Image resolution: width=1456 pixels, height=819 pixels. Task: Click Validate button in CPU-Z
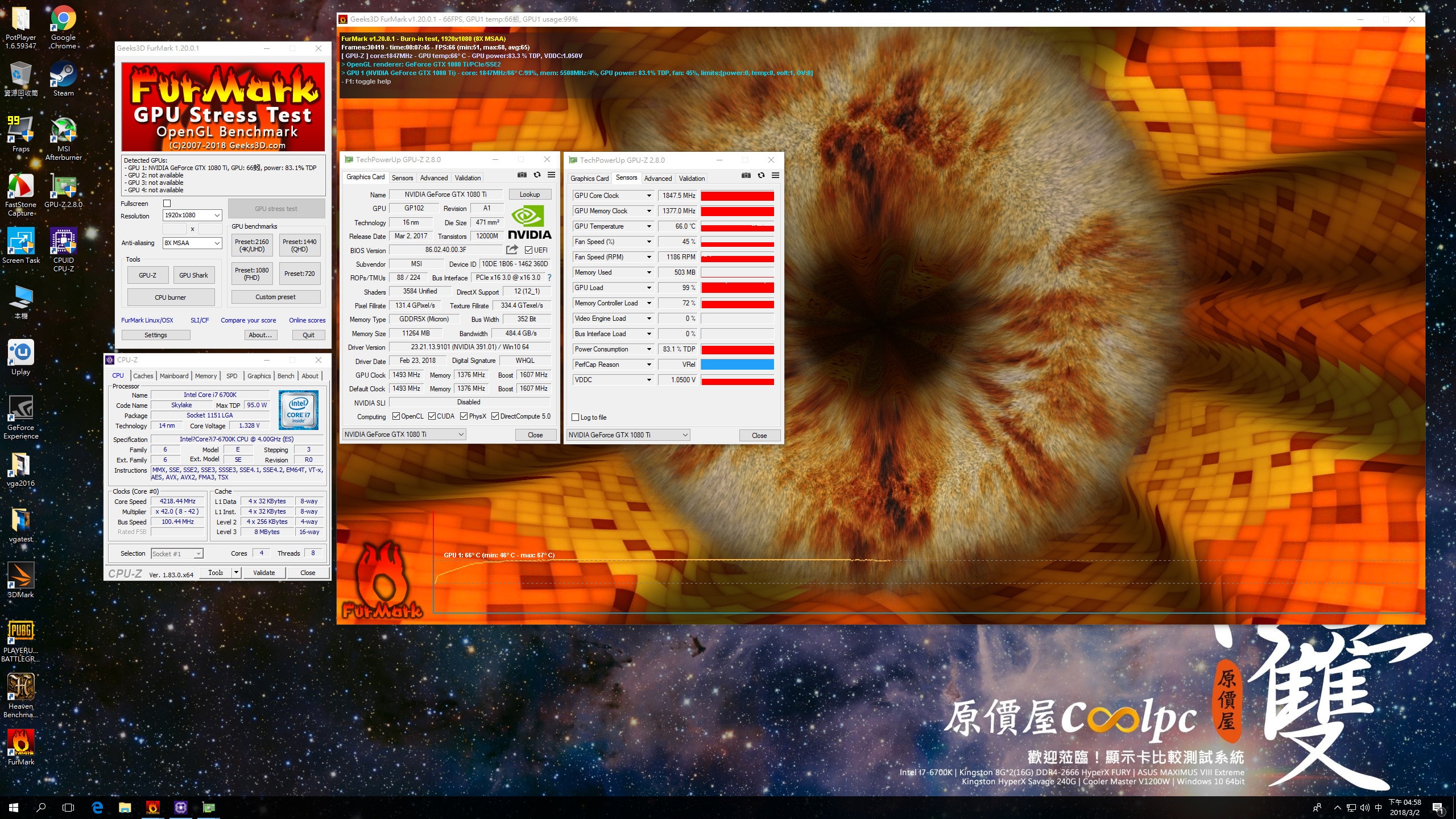pyautogui.click(x=264, y=573)
